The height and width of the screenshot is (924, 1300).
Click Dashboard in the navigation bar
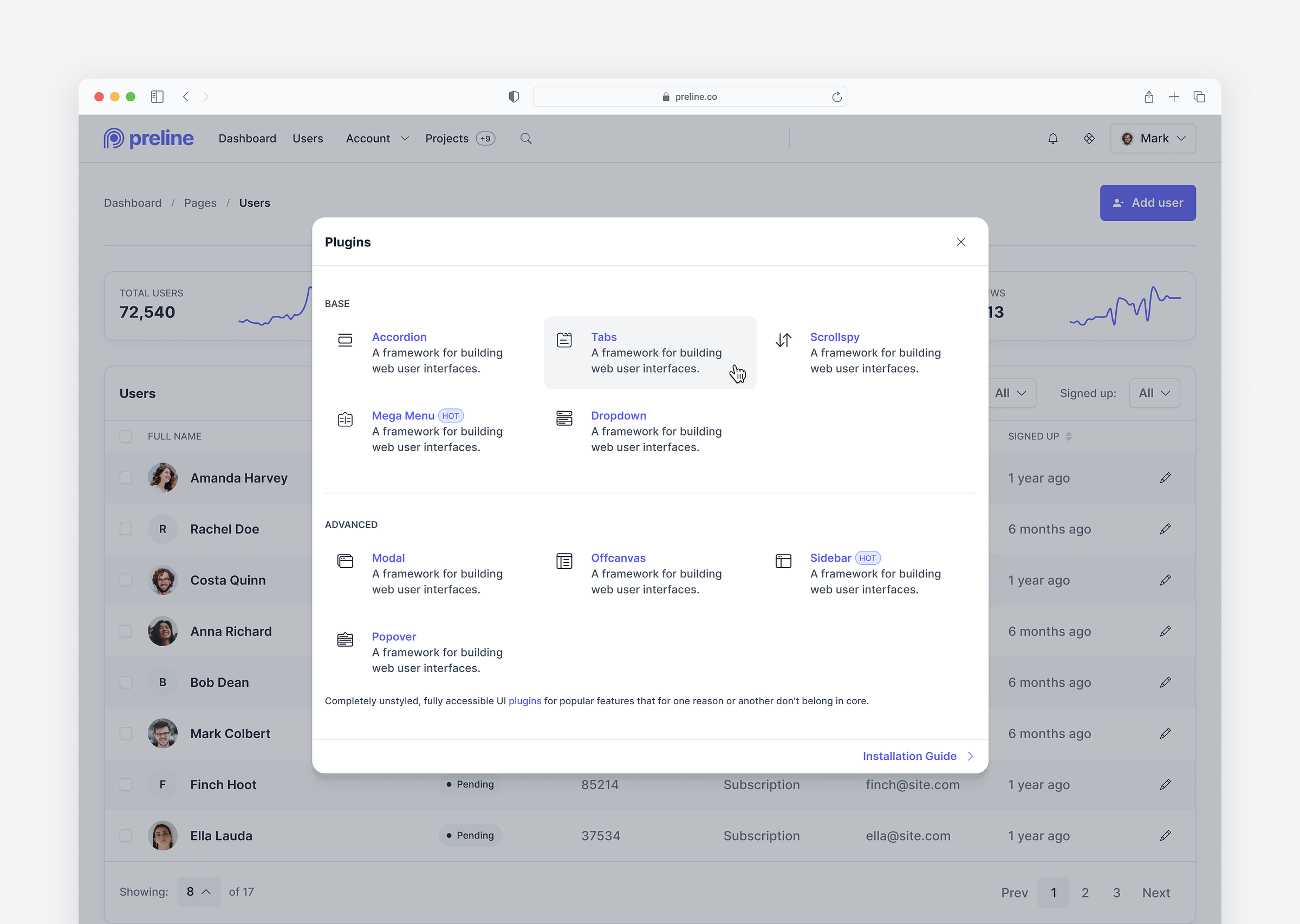[x=248, y=138]
